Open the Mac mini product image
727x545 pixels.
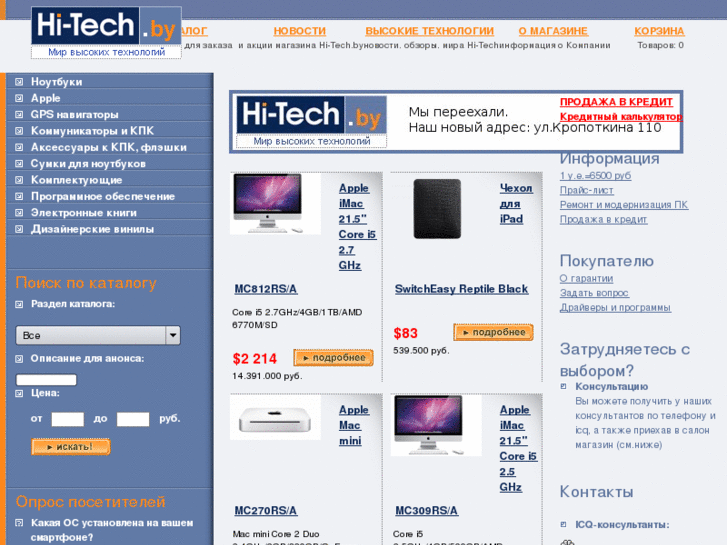[275, 417]
